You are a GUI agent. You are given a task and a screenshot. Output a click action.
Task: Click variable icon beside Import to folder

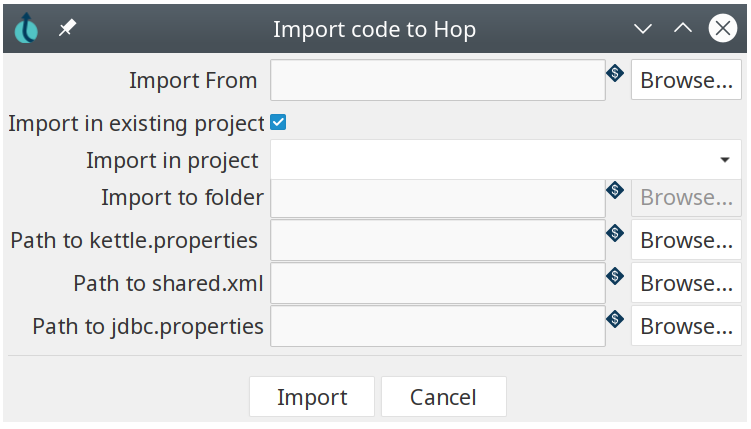tap(615, 190)
